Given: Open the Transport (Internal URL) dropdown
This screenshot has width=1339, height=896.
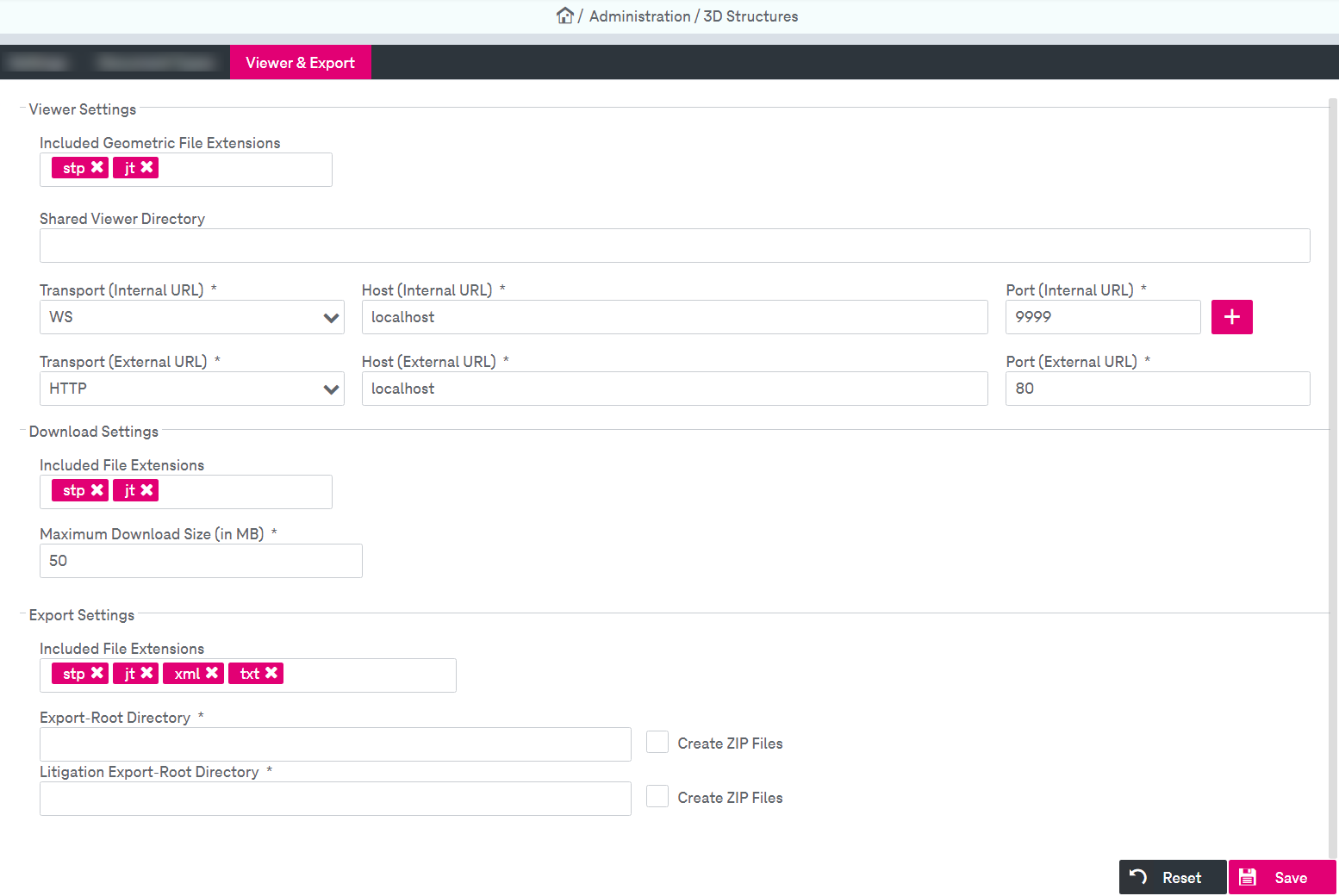Looking at the screenshot, I should tap(191, 317).
